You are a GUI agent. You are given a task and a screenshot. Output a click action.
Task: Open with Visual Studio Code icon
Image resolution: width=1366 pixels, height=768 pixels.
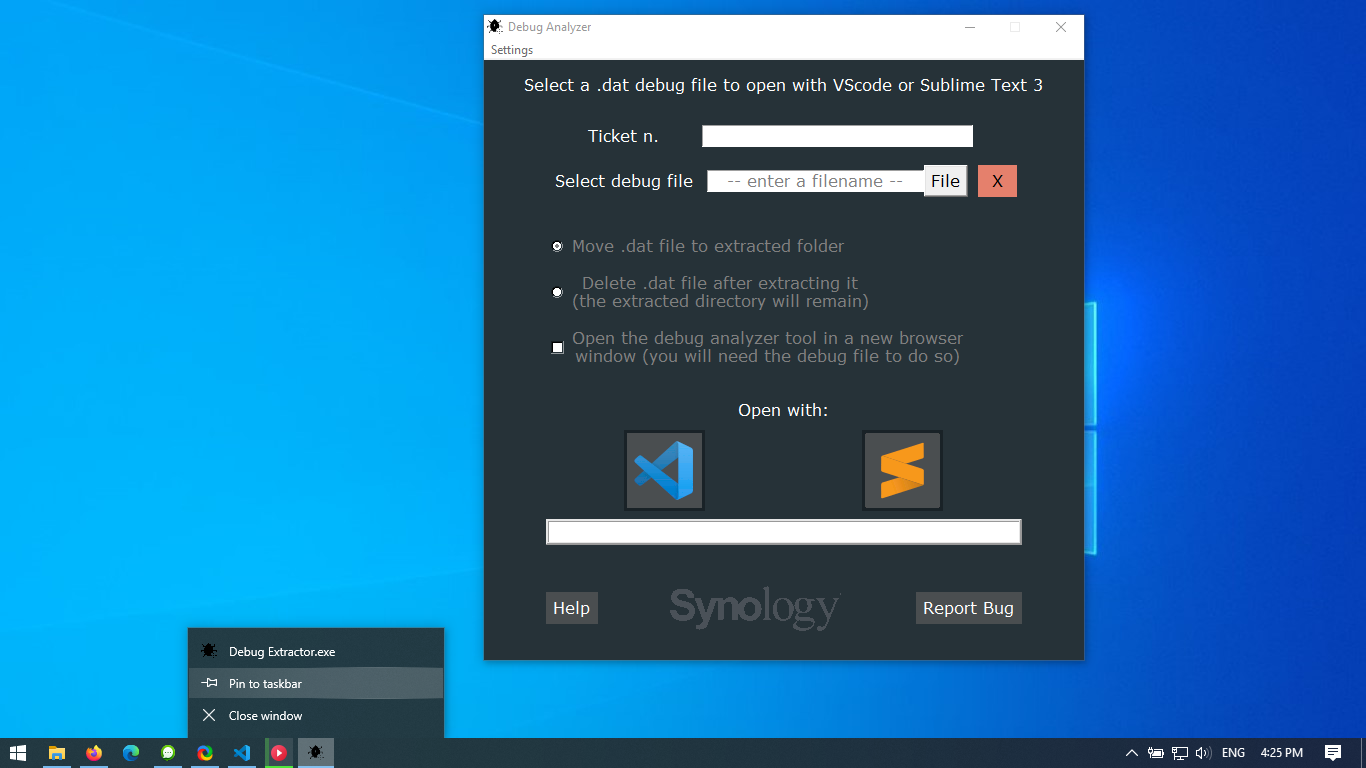click(664, 470)
